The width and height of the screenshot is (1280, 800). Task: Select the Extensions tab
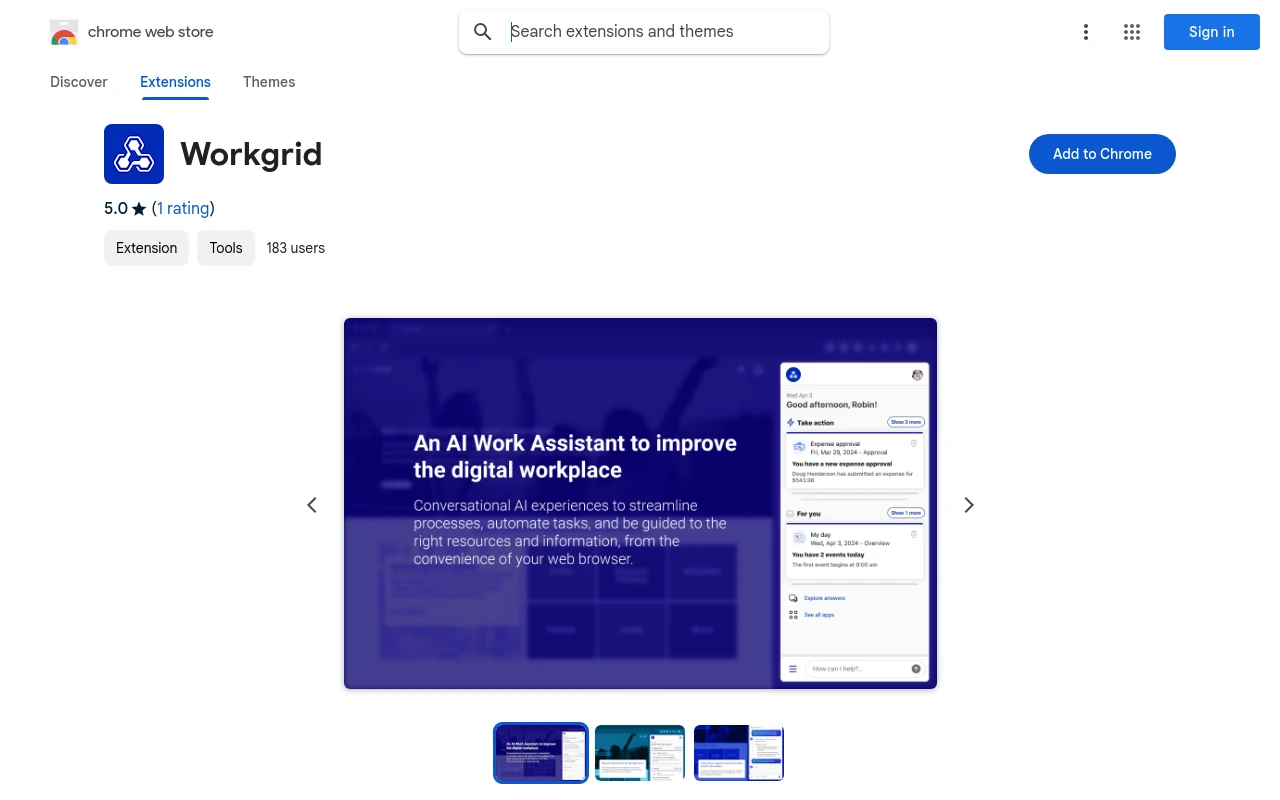click(175, 82)
